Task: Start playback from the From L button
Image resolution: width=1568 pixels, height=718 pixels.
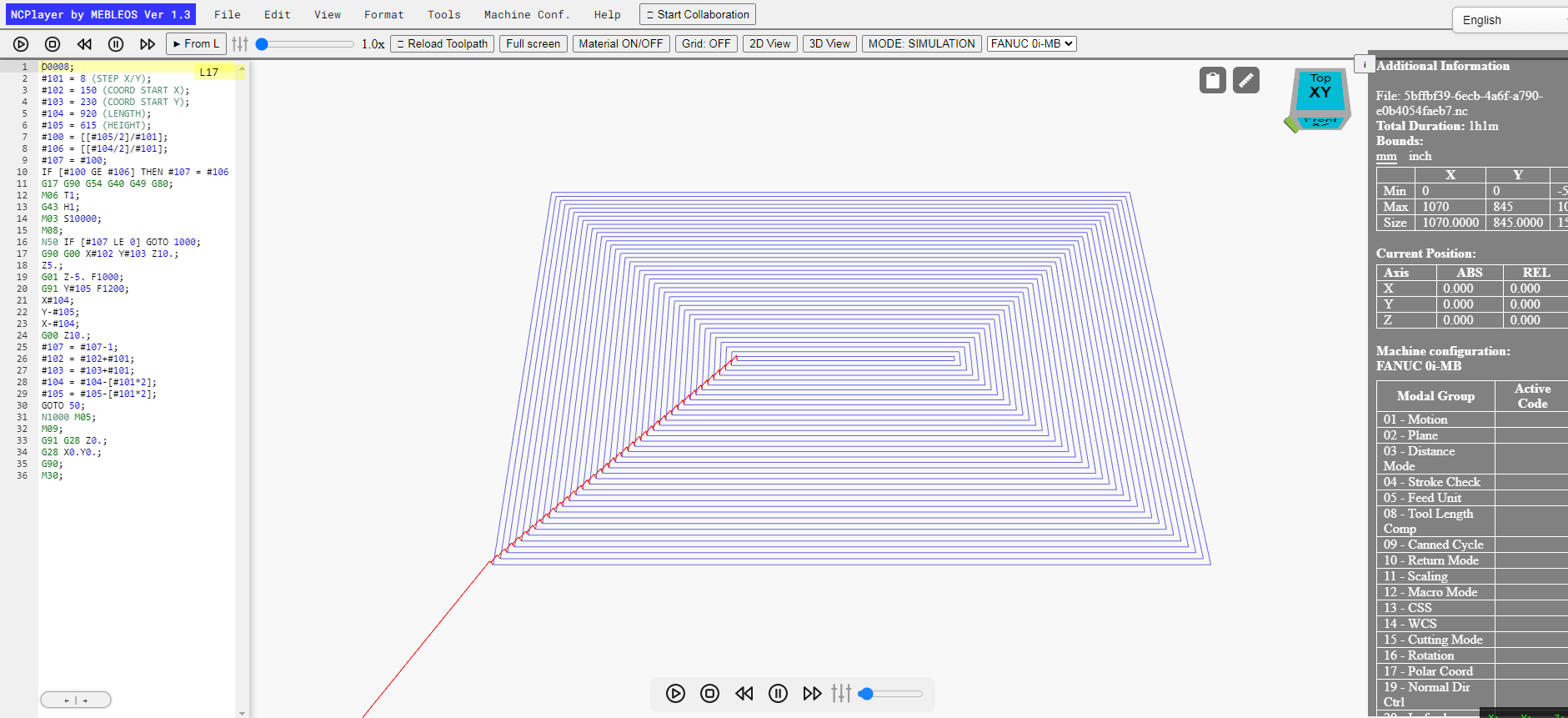Action: (196, 43)
